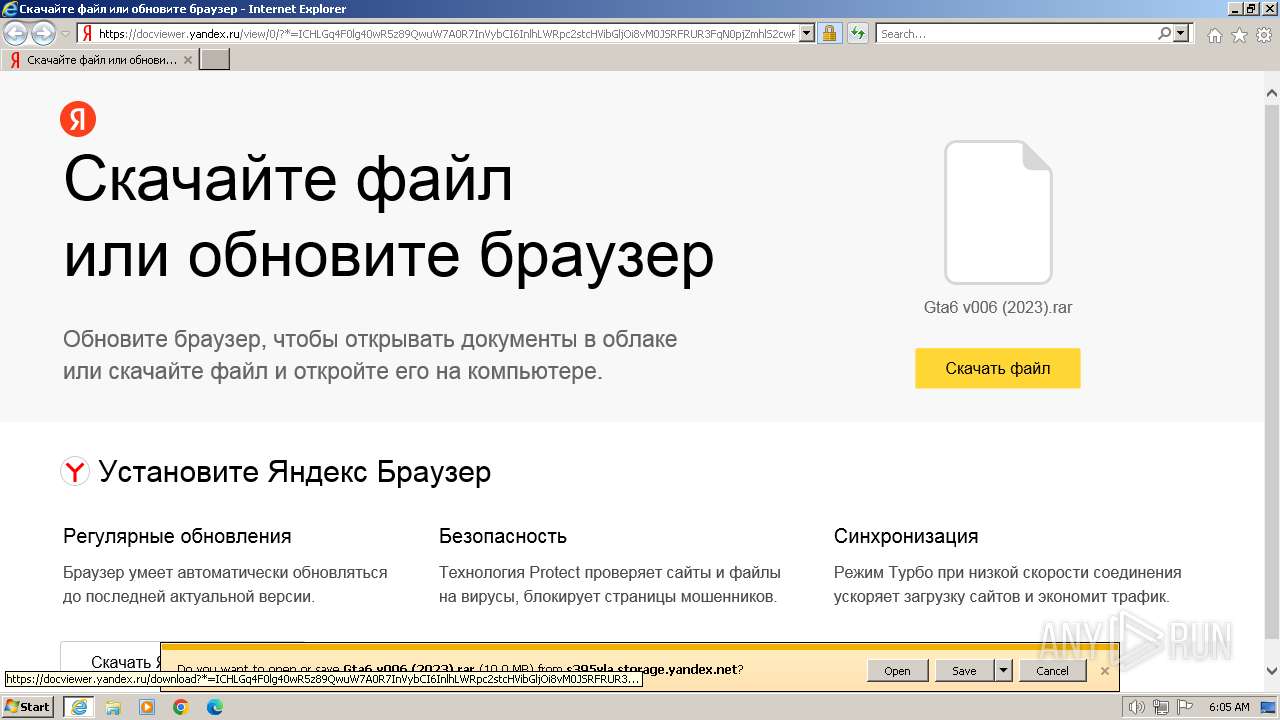Expand the address bar autocomplete dropdown
The image size is (1280, 720).
point(807,34)
